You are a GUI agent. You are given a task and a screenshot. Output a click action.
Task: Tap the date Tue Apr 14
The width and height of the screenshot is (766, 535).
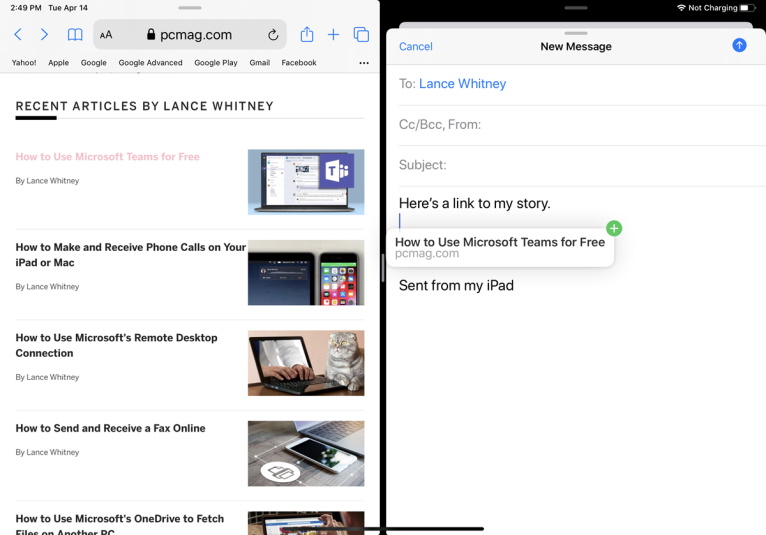68,8
